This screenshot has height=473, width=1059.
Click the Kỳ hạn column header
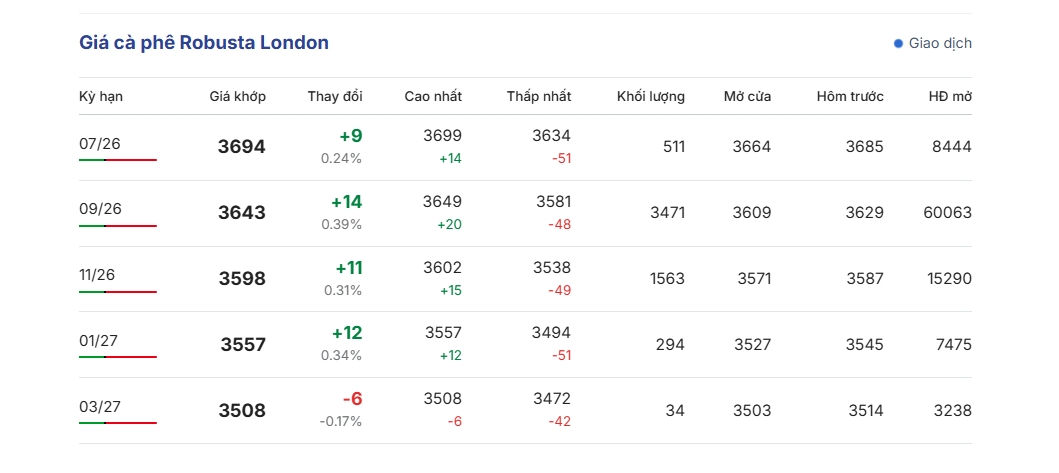coord(101,97)
